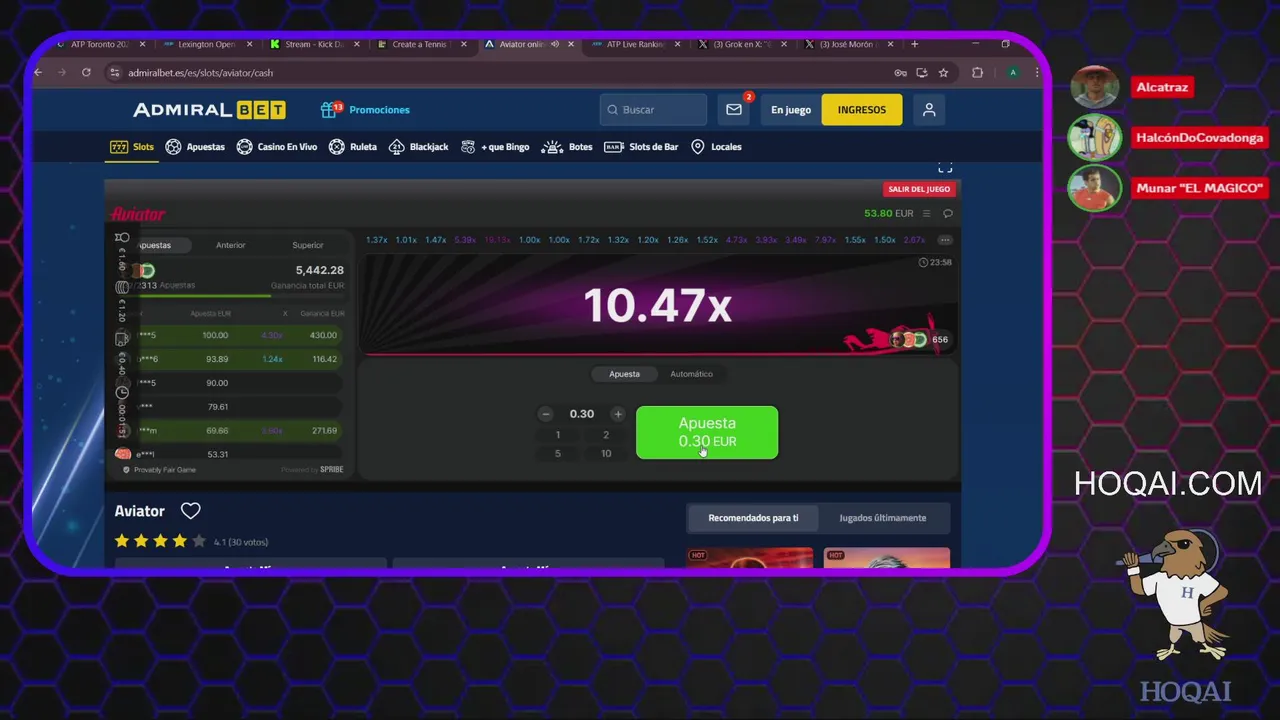Open the Blackjack section

click(418, 147)
